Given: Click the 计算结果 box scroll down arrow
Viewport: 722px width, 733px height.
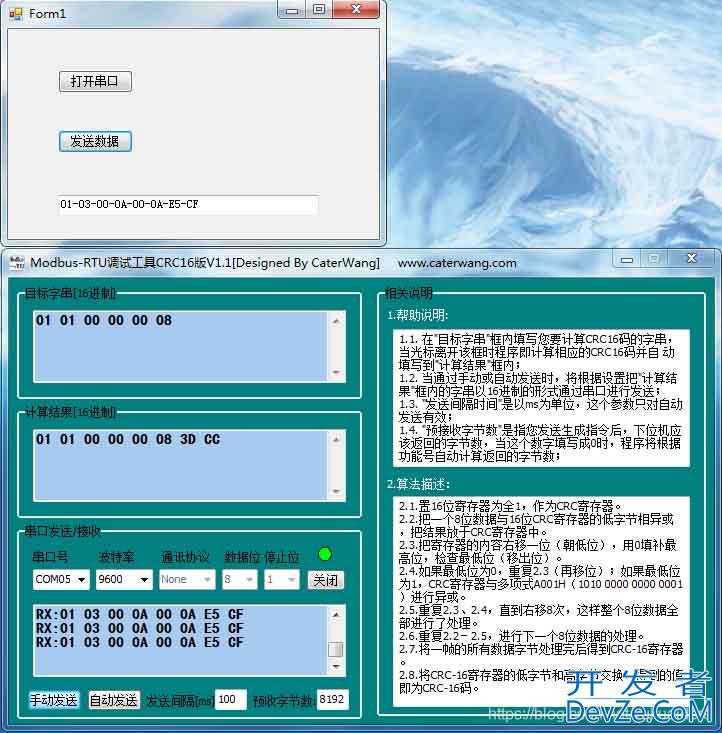Looking at the screenshot, I should pyautogui.click(x=336, y=491).
